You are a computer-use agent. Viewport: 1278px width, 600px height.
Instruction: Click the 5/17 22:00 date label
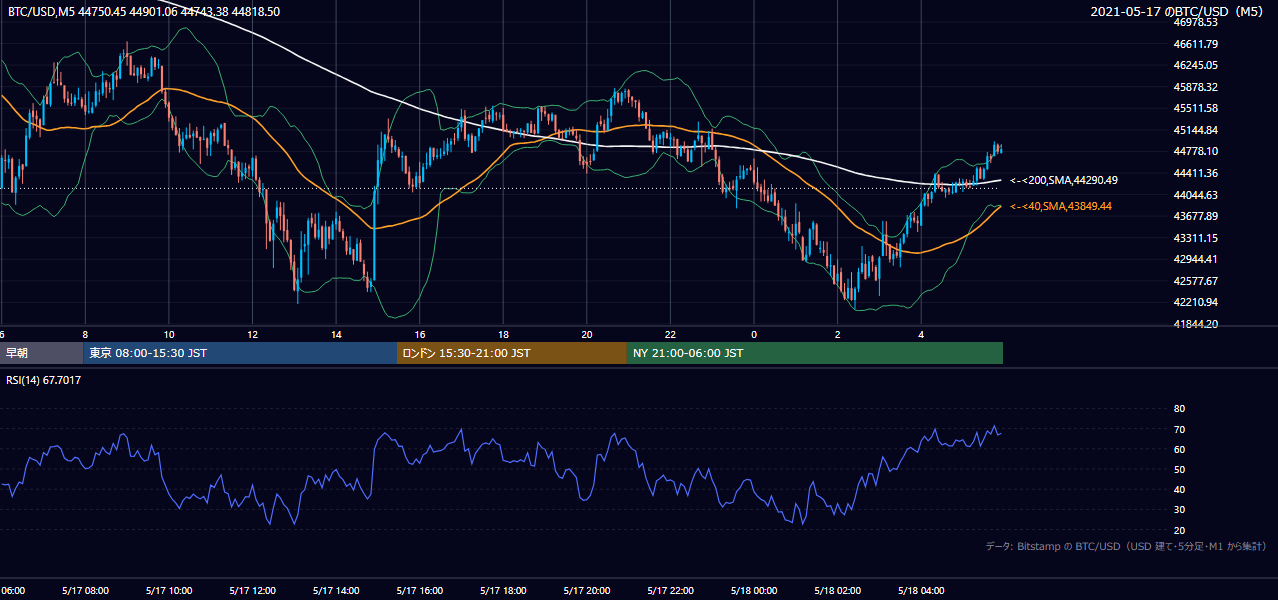(x=670, y=590)
